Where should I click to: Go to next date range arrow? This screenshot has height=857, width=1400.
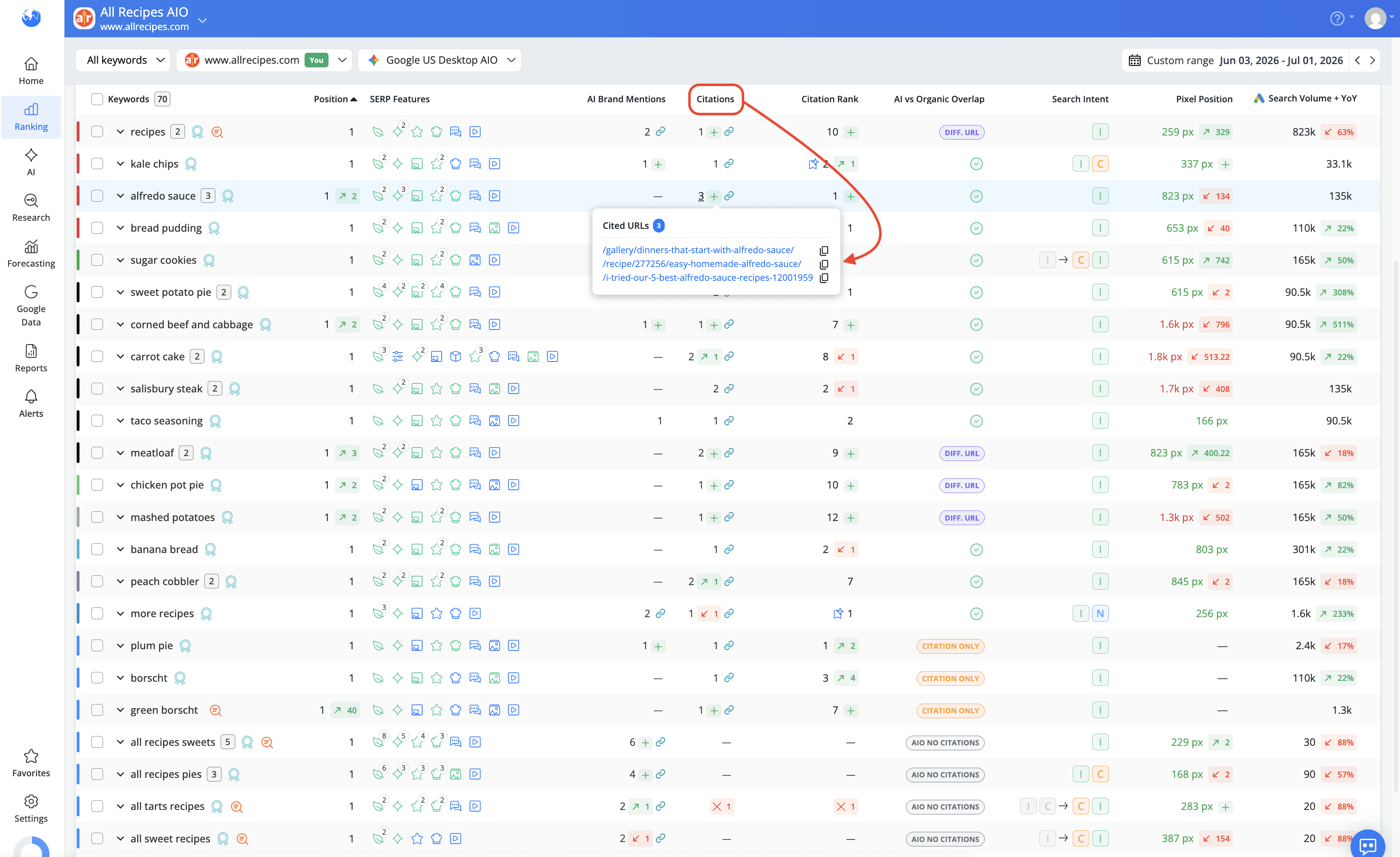(1372, 60)
